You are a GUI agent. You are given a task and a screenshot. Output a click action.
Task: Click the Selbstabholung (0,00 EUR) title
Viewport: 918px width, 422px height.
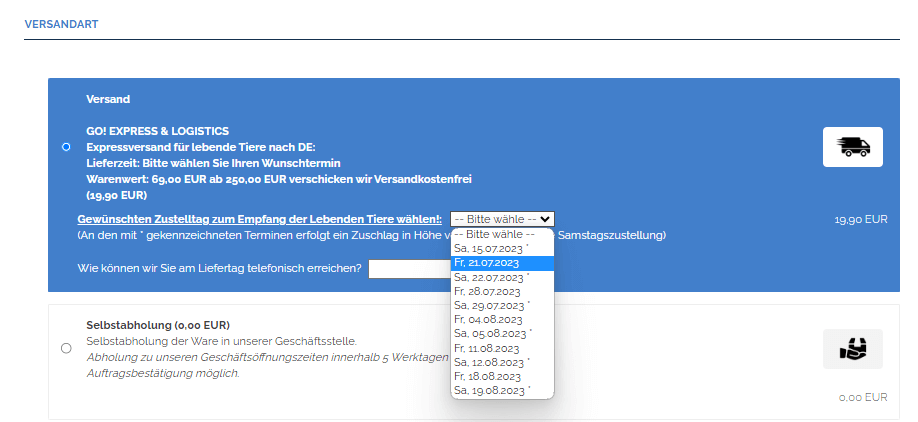coord(158,326)
